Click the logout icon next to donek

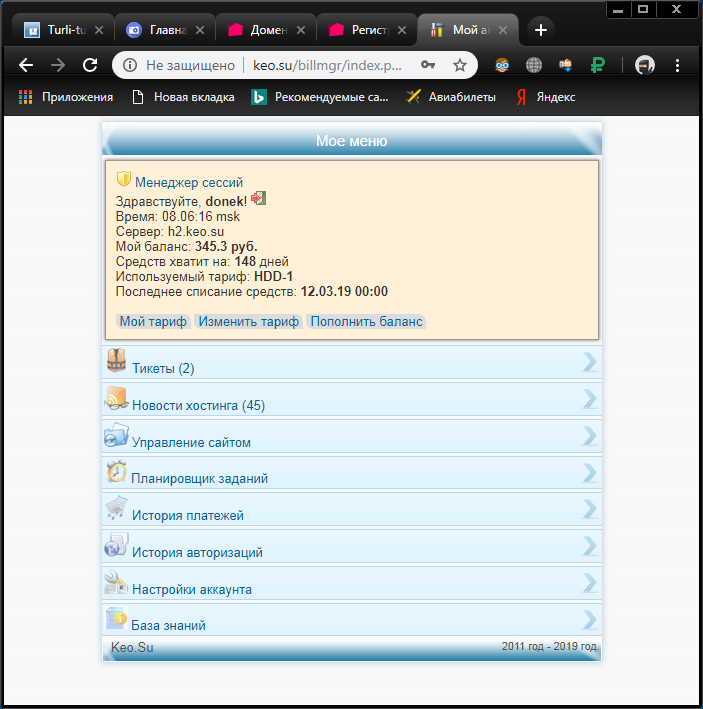[x=258, y=199]
